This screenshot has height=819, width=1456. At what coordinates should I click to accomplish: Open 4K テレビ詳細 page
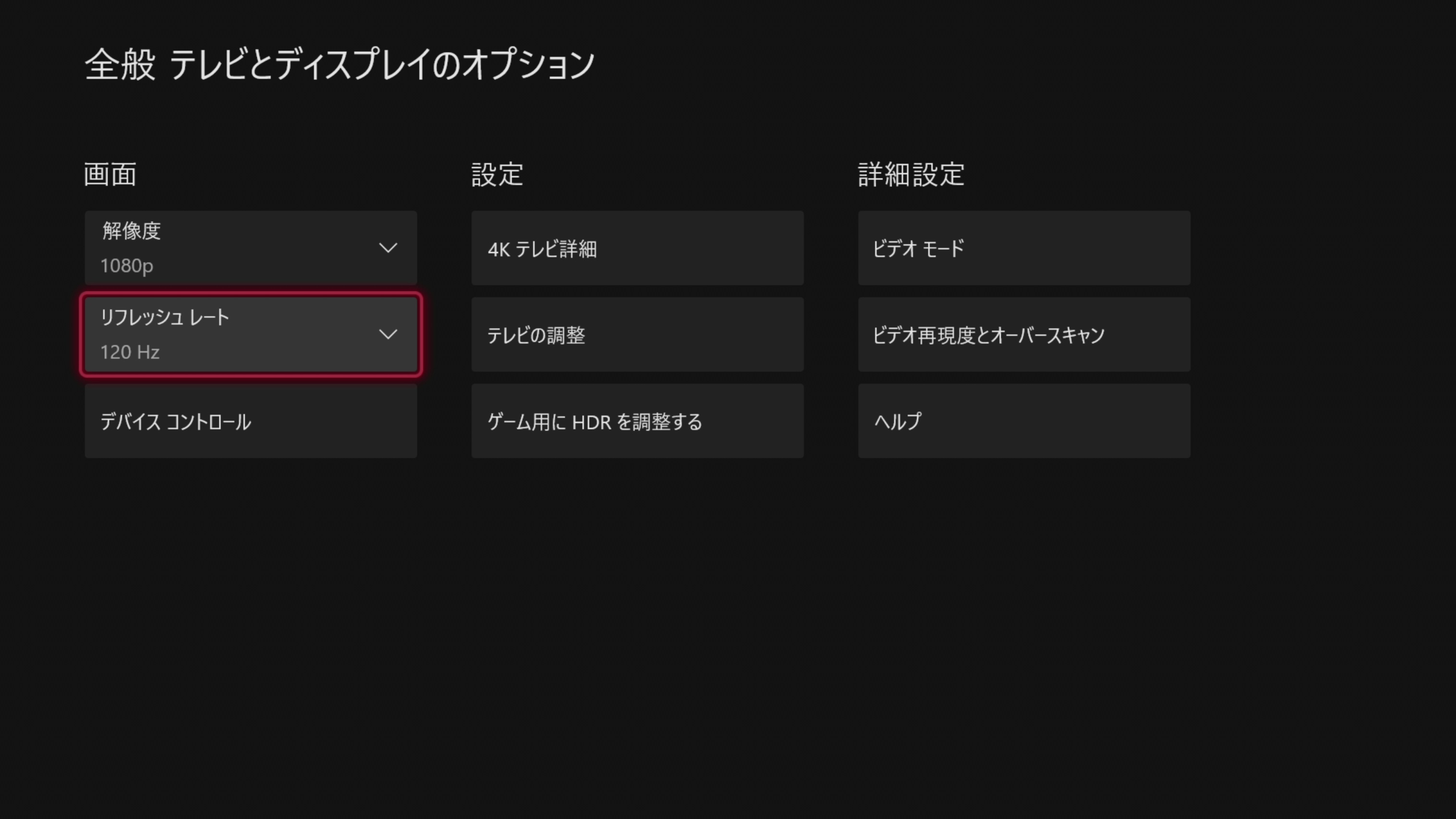[637, 248]
